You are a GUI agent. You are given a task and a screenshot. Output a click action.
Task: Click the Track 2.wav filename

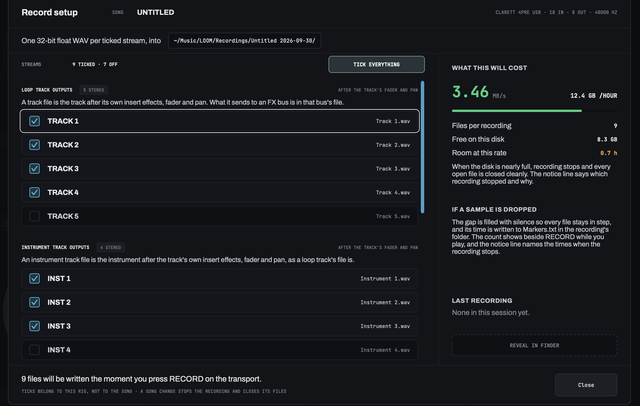[x=393, y=145]
